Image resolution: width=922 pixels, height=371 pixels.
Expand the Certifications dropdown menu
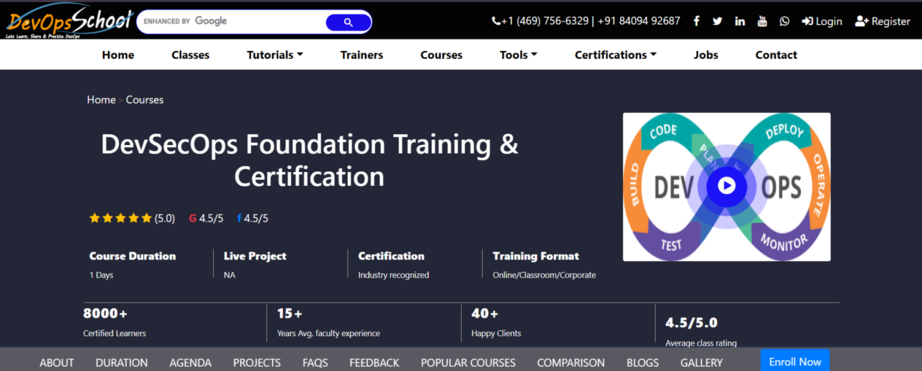click(615, 55)
